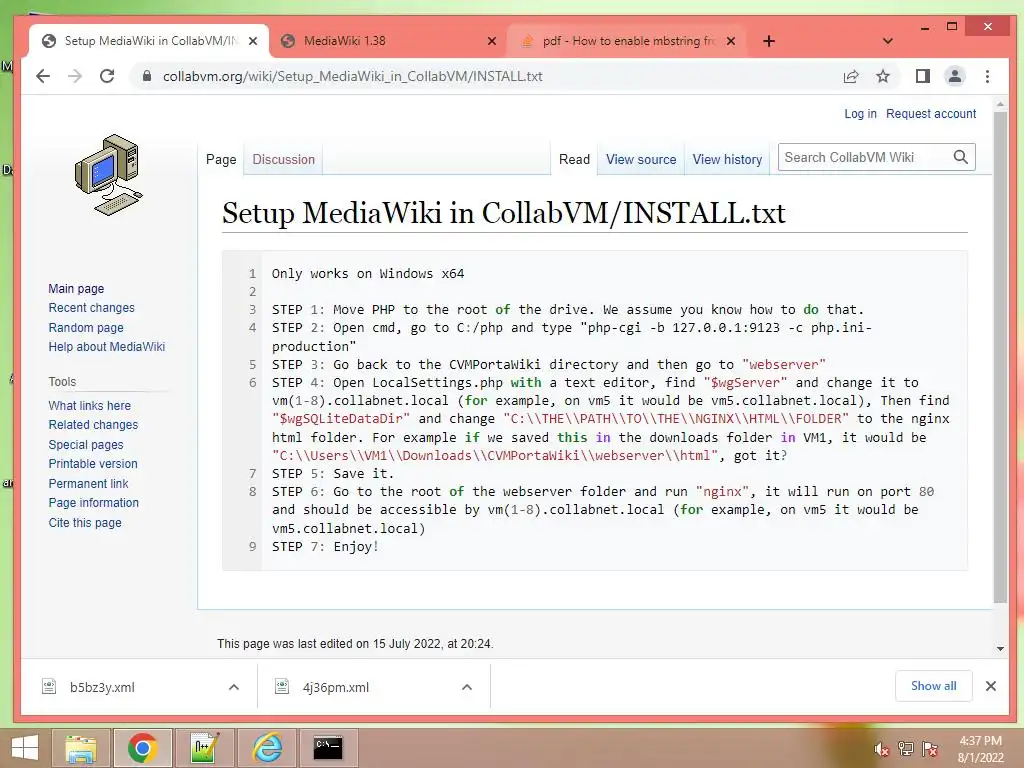The image size is (1024, 768).
Task: Open the Log in link
Action: click(860, 114)
